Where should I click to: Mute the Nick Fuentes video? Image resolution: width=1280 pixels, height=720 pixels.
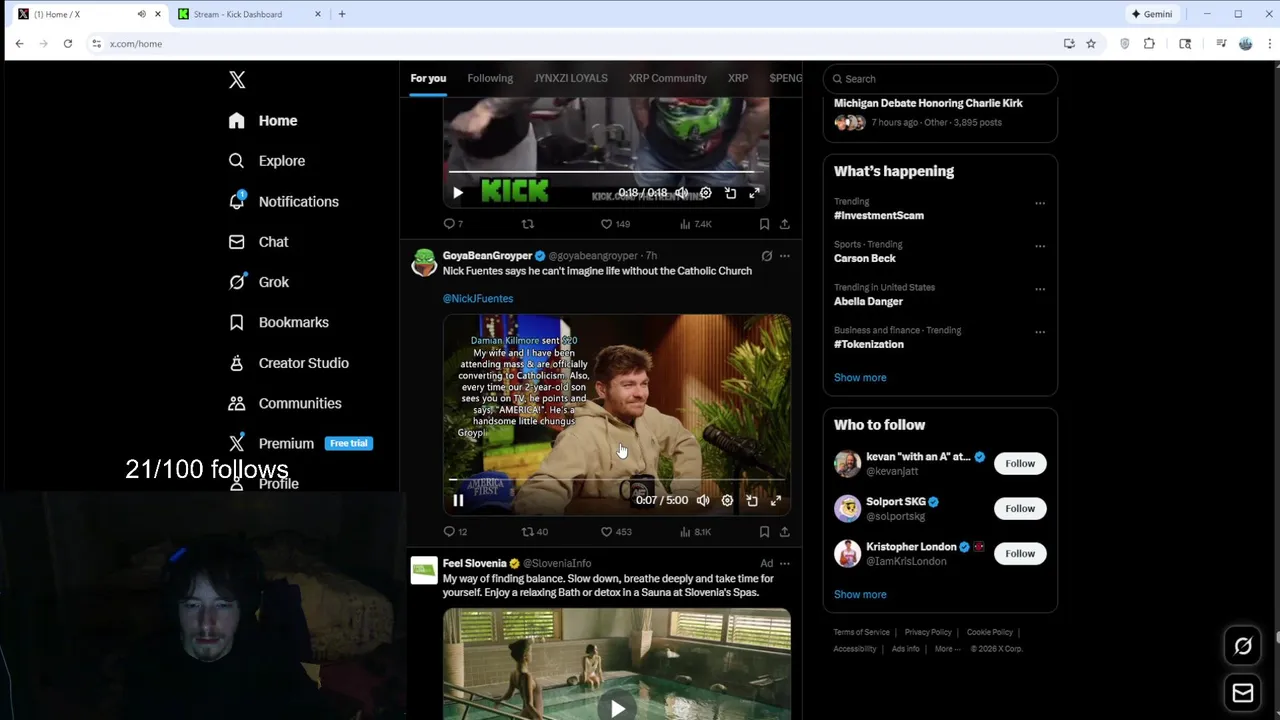point(703,501)
